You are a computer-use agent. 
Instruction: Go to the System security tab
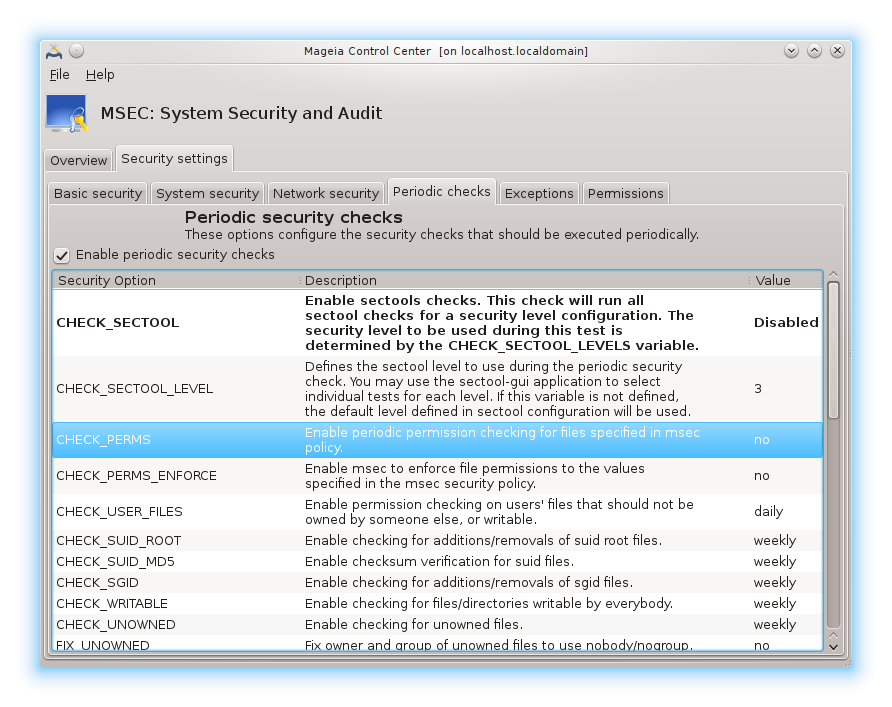point(207,194)
